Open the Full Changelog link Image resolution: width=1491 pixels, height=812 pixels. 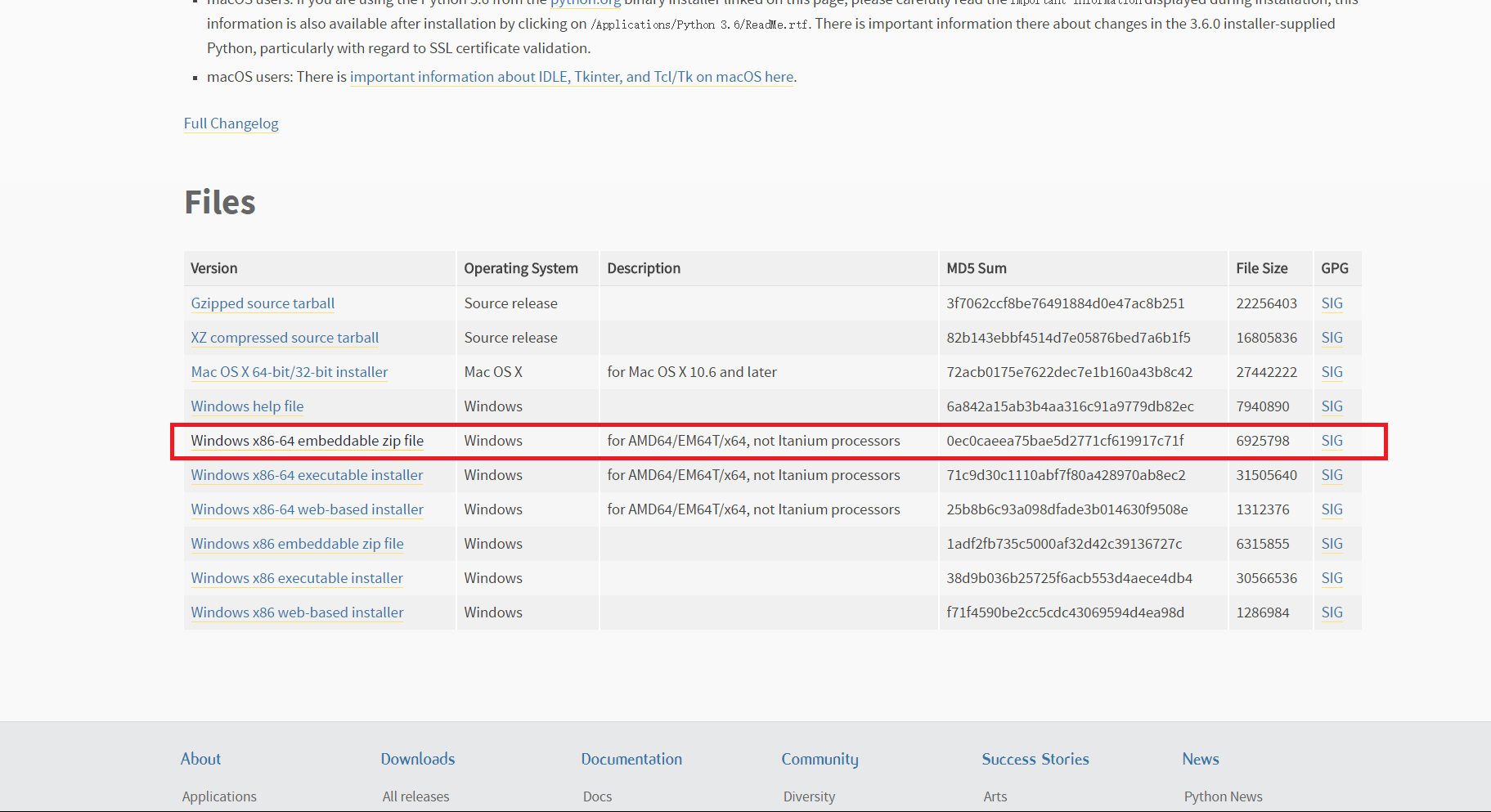pyautogui.click(x=231, y=123)
